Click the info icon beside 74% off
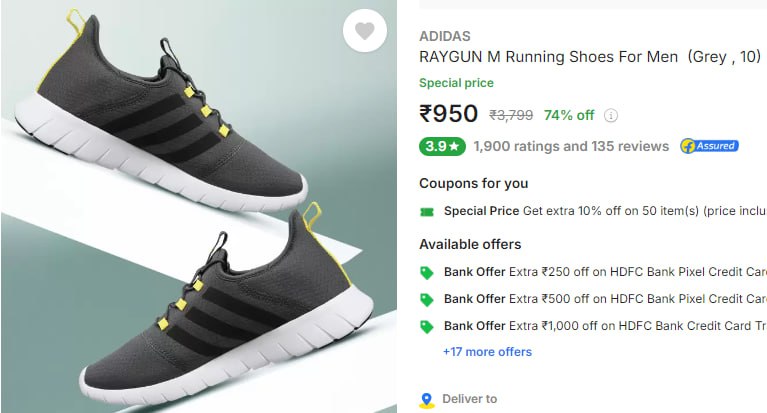Screen dimensions: 767x413 click(x=611, y=115)
